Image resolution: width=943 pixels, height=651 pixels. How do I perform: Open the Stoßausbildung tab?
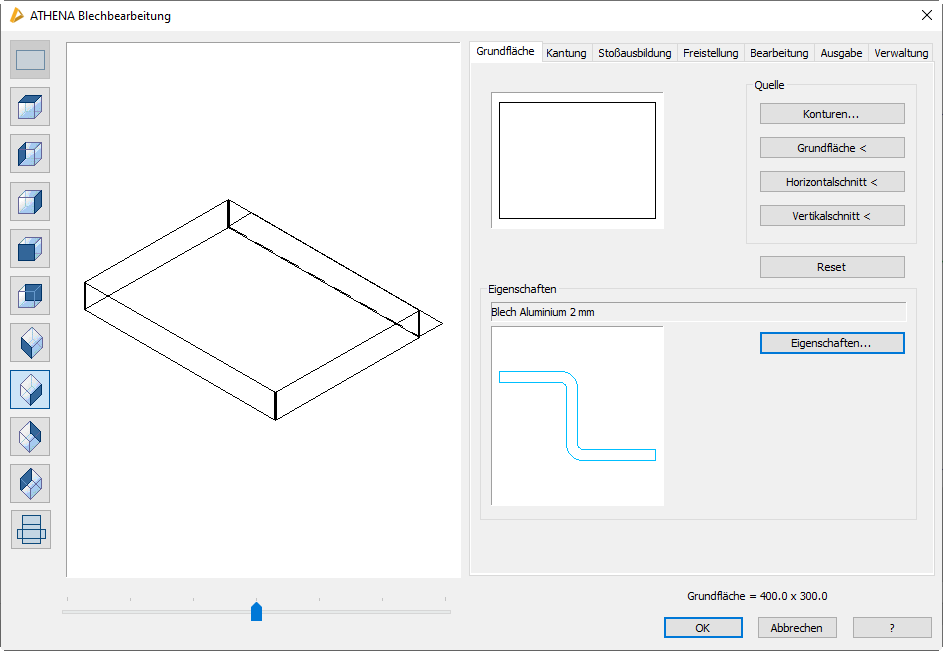(x=634, y=53)
